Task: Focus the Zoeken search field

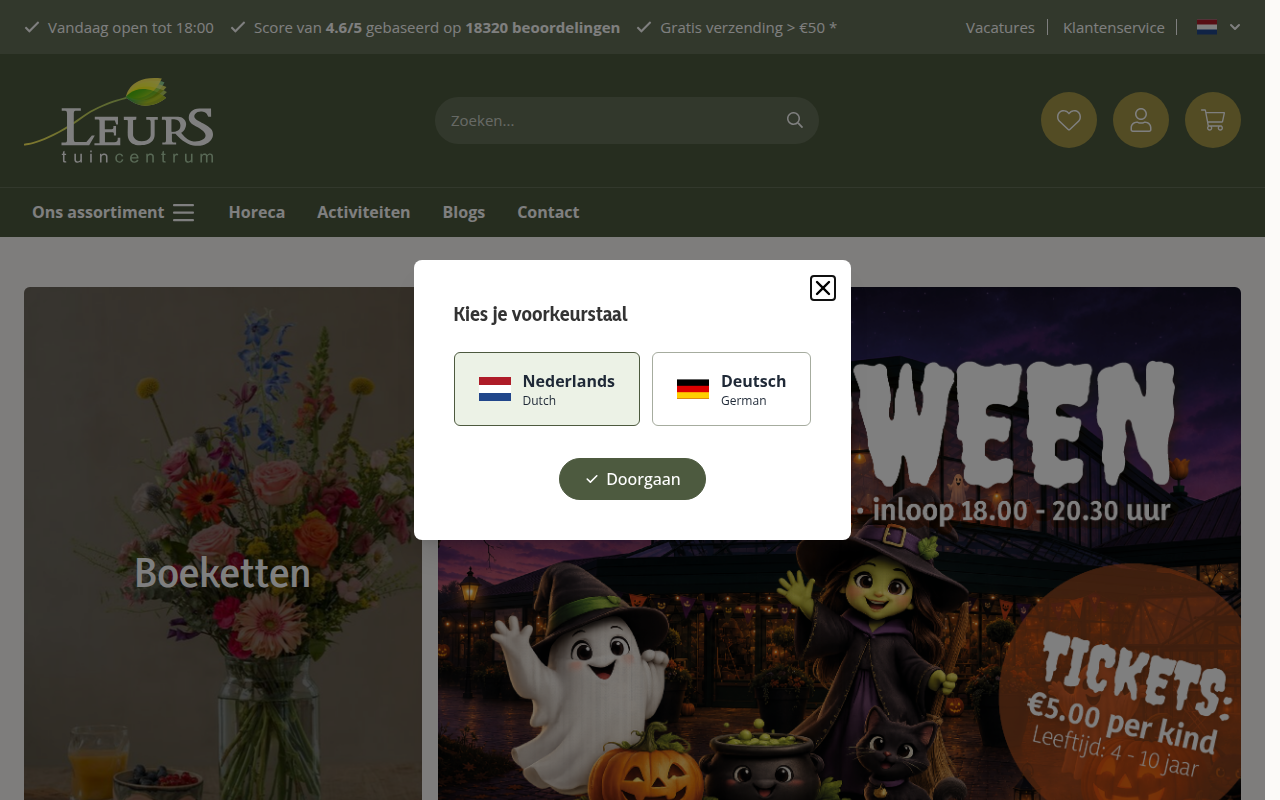Action: tap(626, 120)
